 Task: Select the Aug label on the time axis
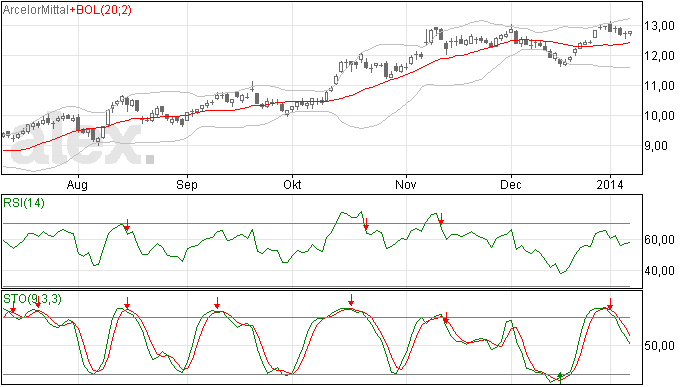77,185
